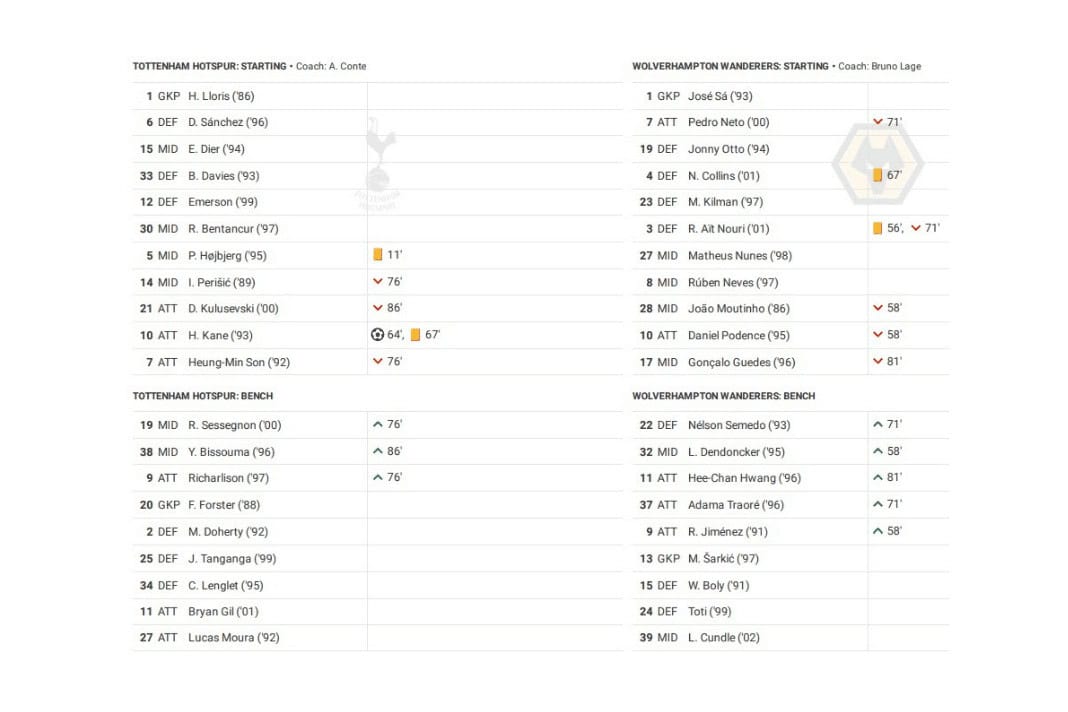Click the green sub-on arrow for Hee-Chan Hwang

tap(877, 478)
